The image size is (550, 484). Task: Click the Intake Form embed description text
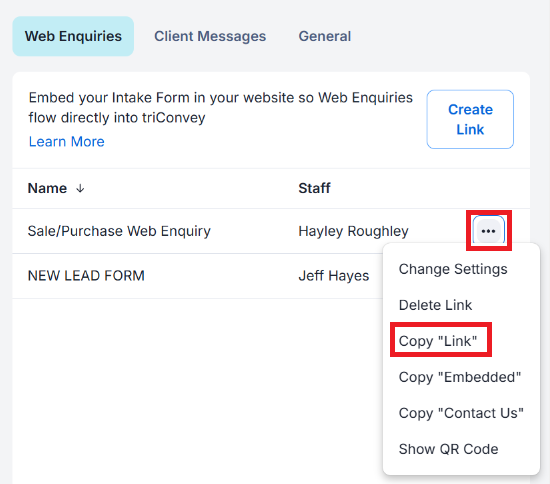click(x=221, y=107)
